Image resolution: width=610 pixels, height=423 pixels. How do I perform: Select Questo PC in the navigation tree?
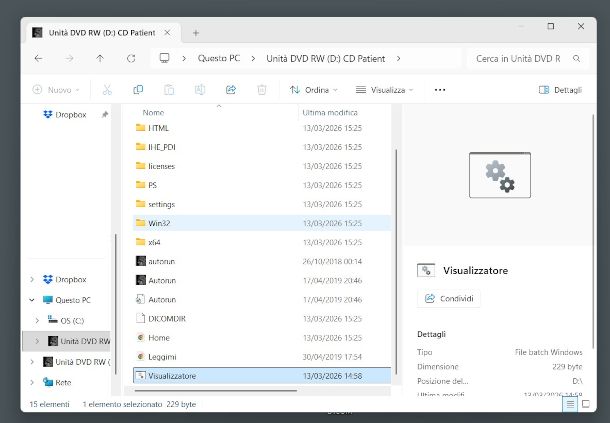click(x=67, y=300)
